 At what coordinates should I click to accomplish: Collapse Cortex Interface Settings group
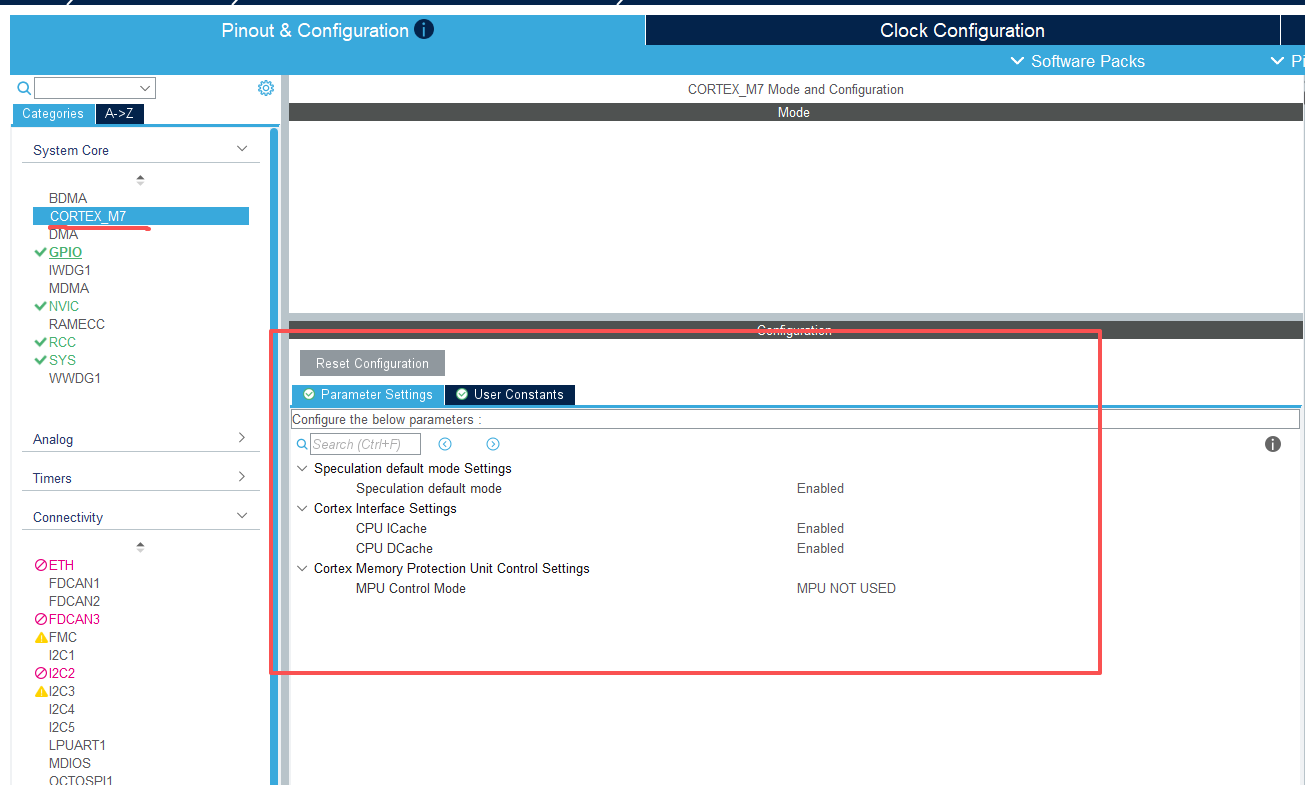[x=303, y=508]
